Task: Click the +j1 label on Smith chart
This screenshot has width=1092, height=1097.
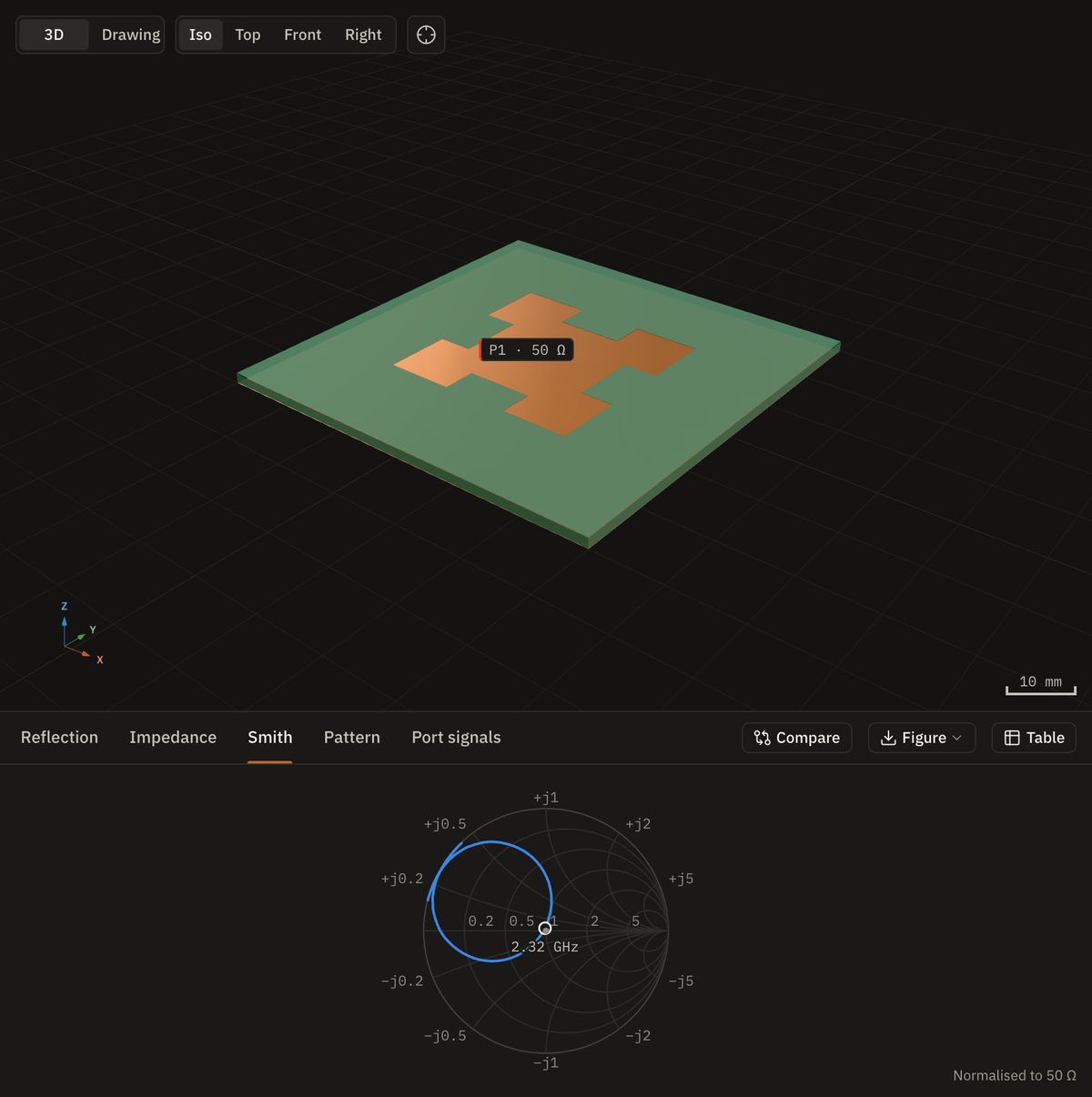Action: point(546,798)
